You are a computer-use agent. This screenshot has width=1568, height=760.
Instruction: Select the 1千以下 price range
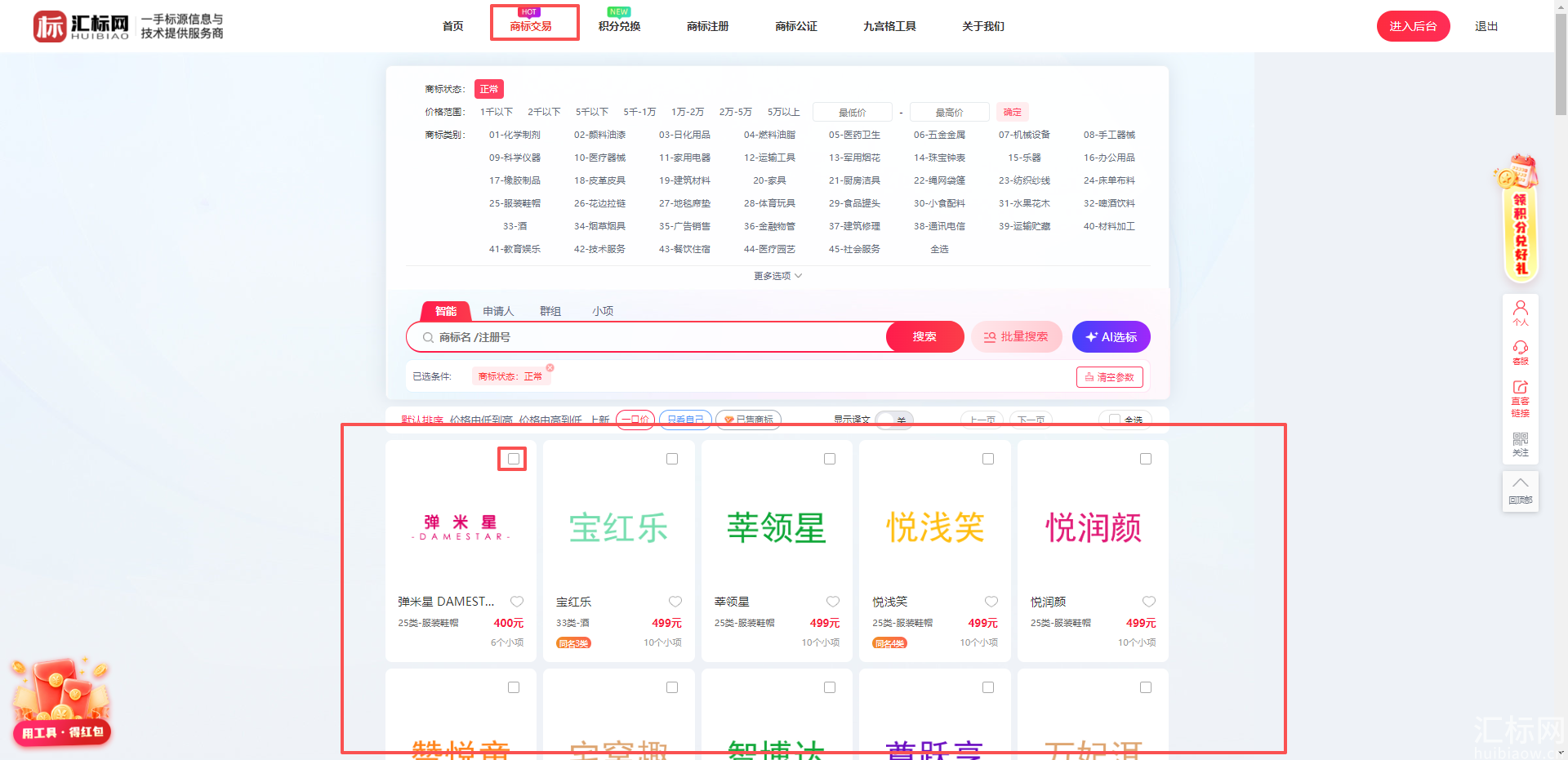pos(497,112)
